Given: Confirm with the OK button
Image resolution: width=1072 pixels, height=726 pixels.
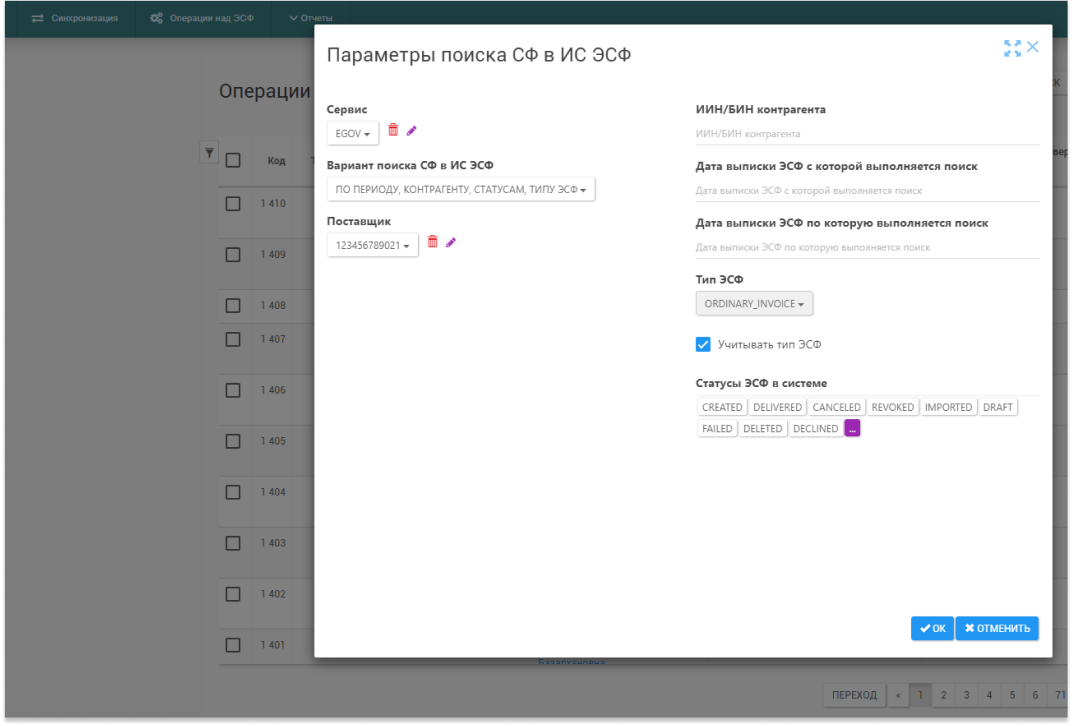Looking at the screenshot, I should (x=933, y=628).
